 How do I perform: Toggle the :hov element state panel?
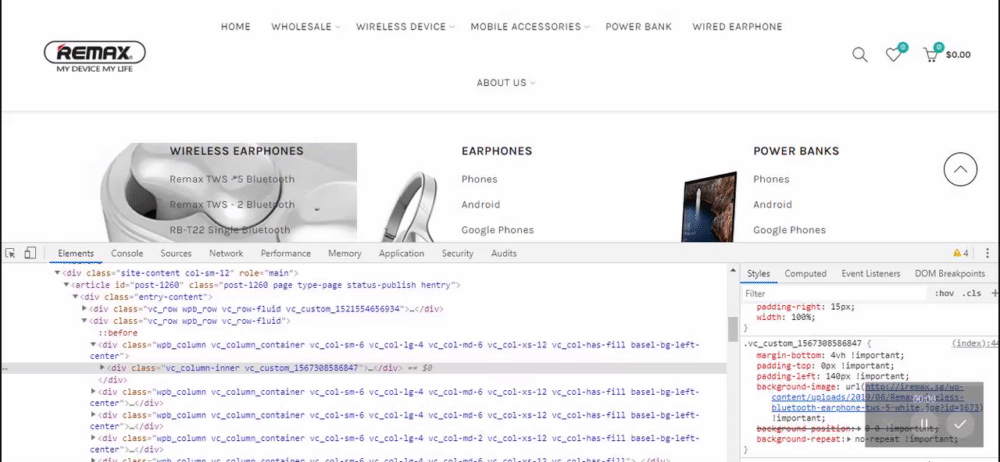(944, 294)
